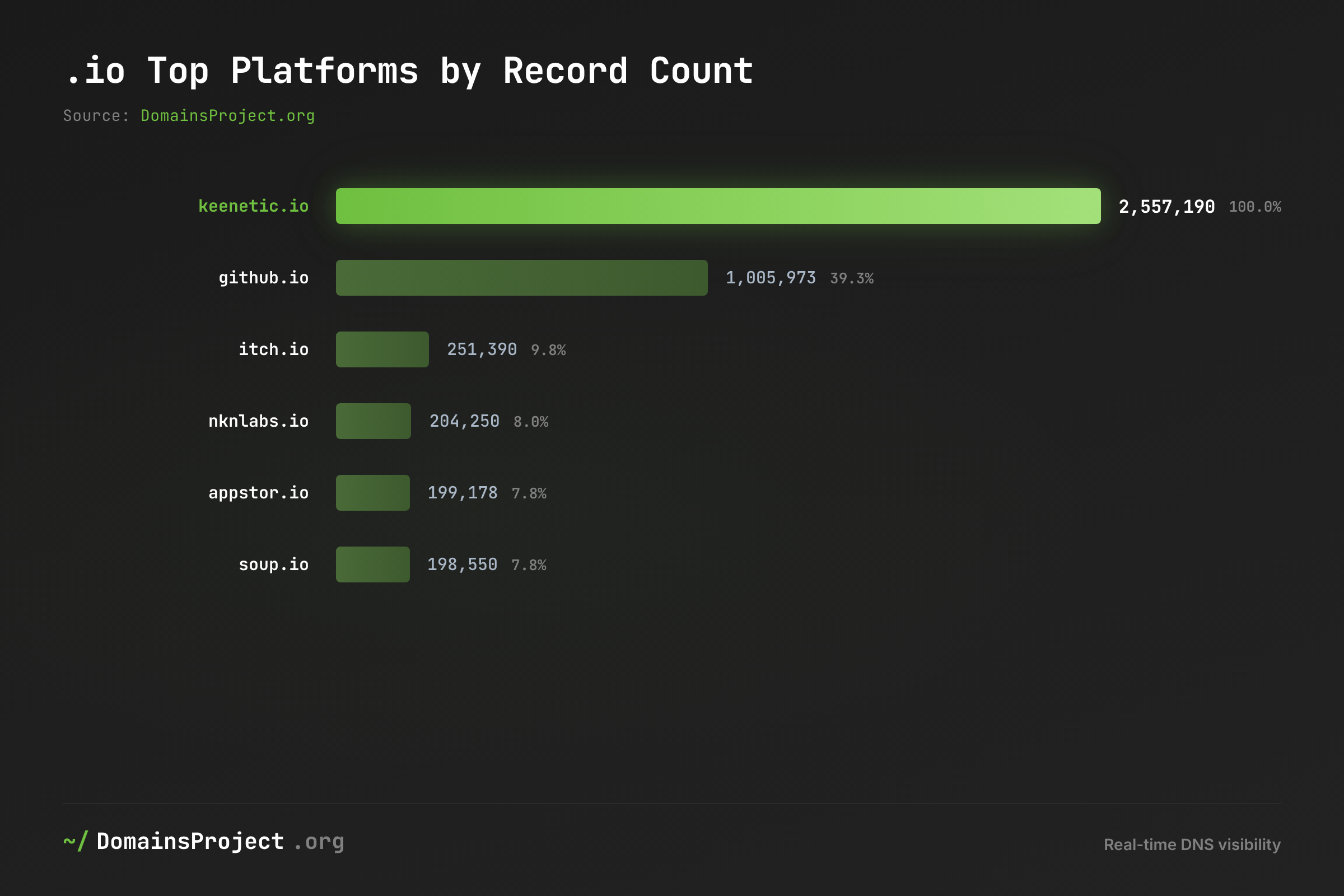The height and width of the screenshot is (896, 1344).
Task: Click the footer DomainsProject brand name
Action: [190, 842]
